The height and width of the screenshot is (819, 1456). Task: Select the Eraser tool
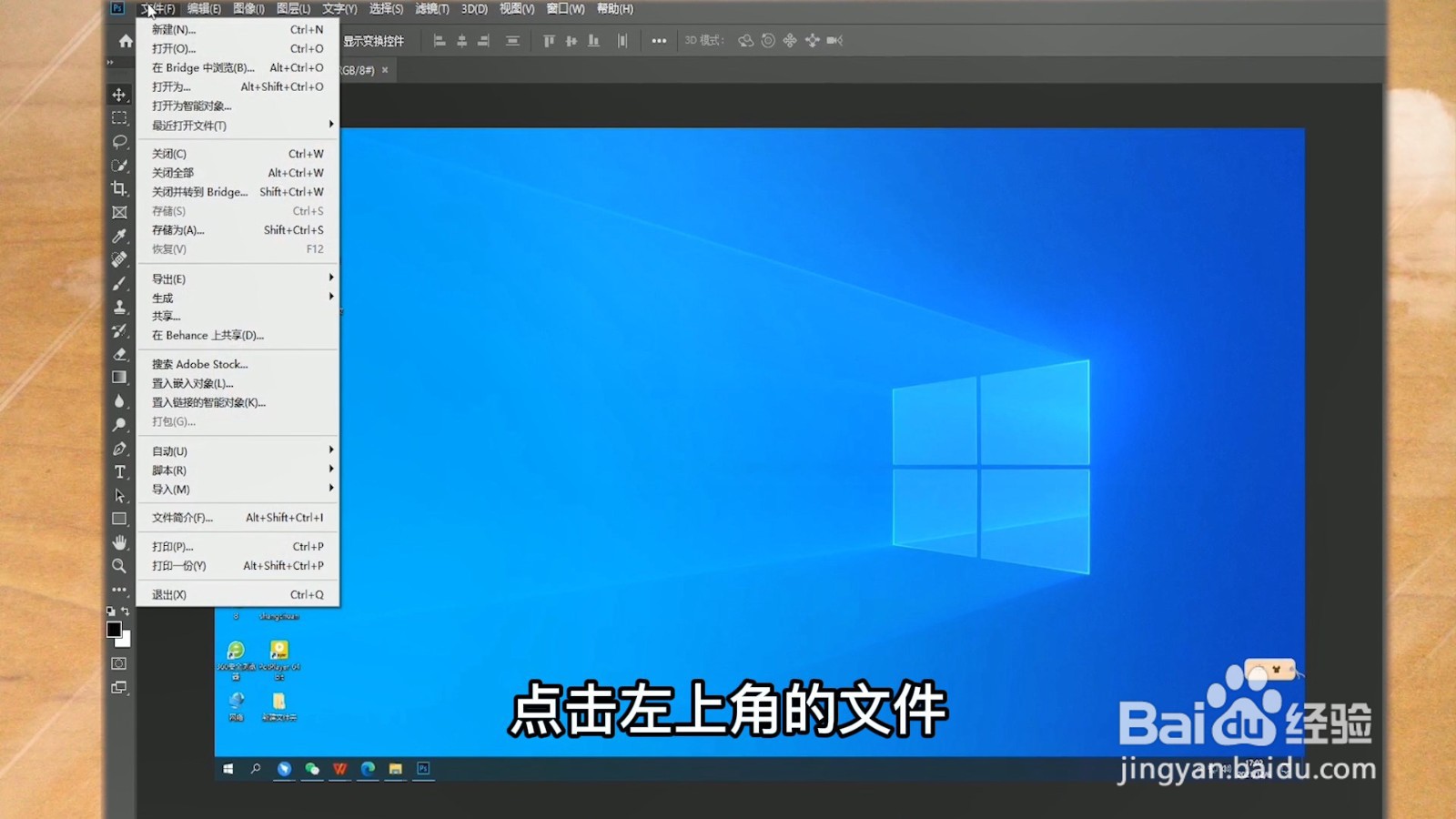point(118,354)
